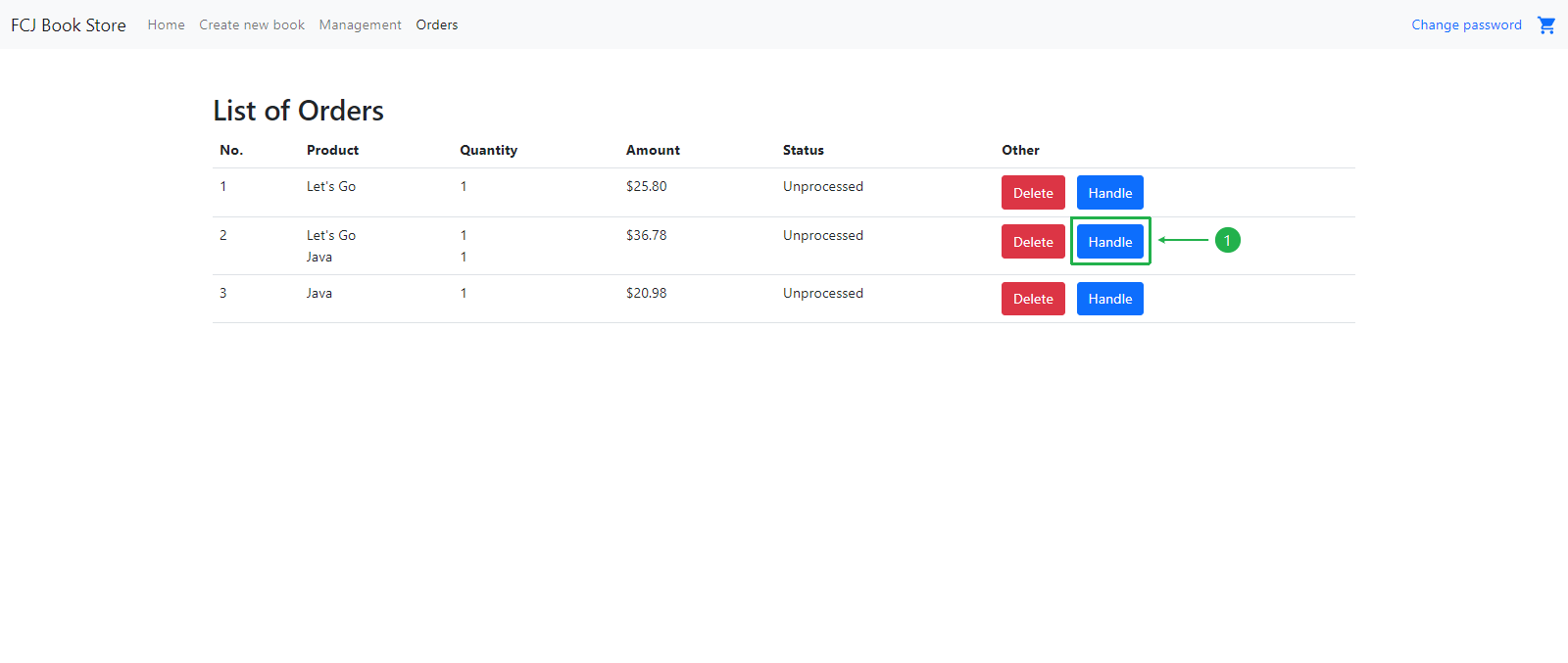
Task: Click Unprocessed status of order 3
Action: coord(823,293)
